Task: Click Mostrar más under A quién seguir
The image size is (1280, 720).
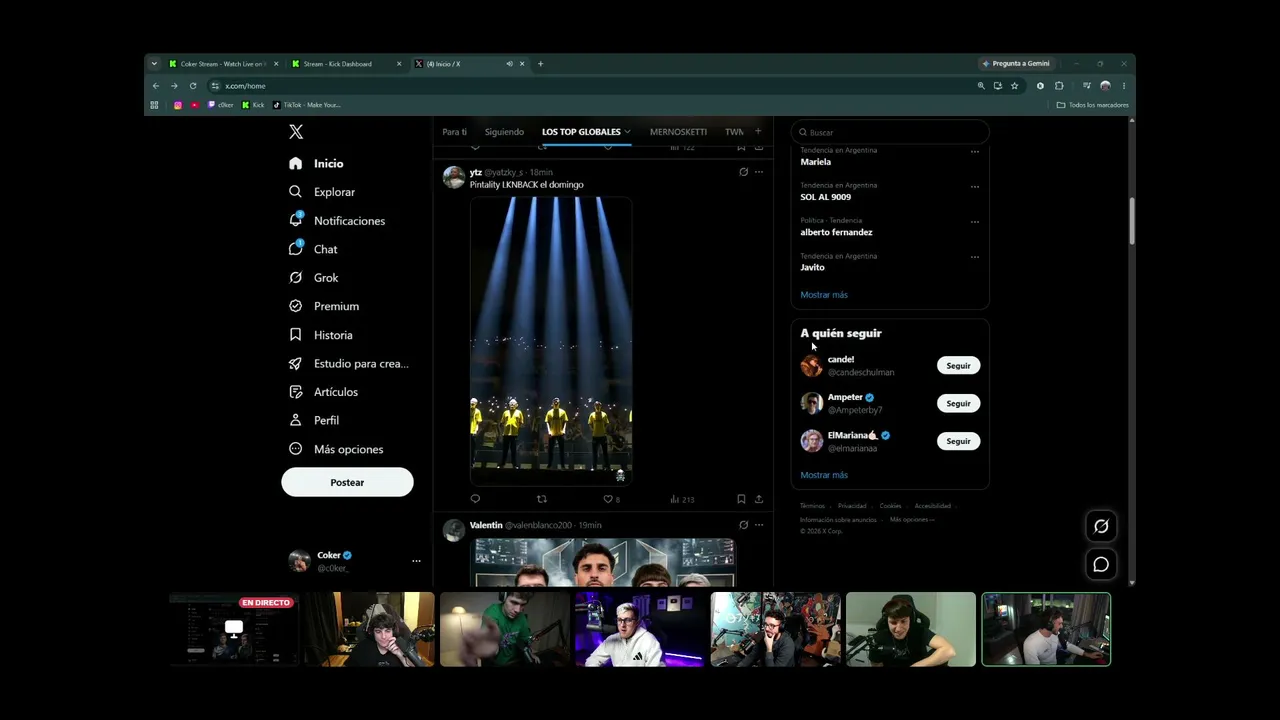Action: tap(824, 475)
